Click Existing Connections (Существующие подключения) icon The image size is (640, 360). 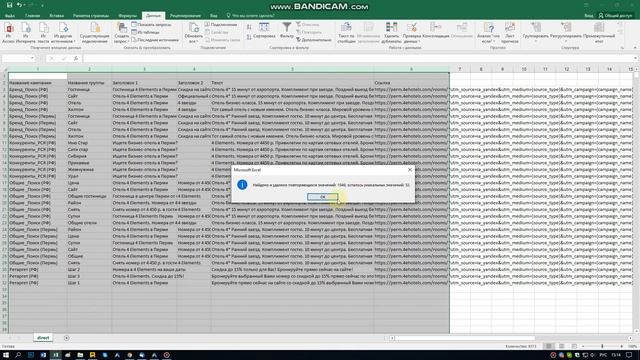pyautogui.click(x=95, y=33)
